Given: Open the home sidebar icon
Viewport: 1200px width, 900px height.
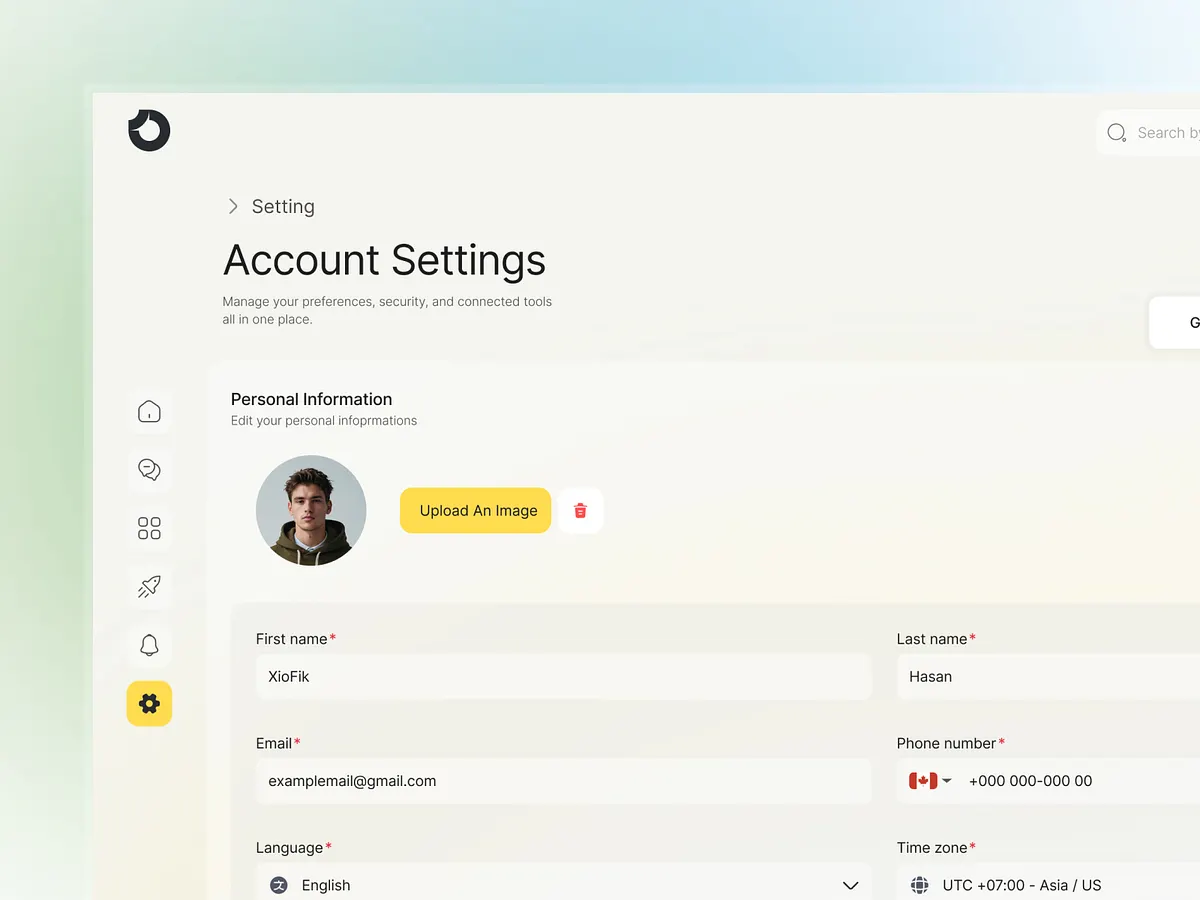Looking at the screenshot, I should click(149, 411).
